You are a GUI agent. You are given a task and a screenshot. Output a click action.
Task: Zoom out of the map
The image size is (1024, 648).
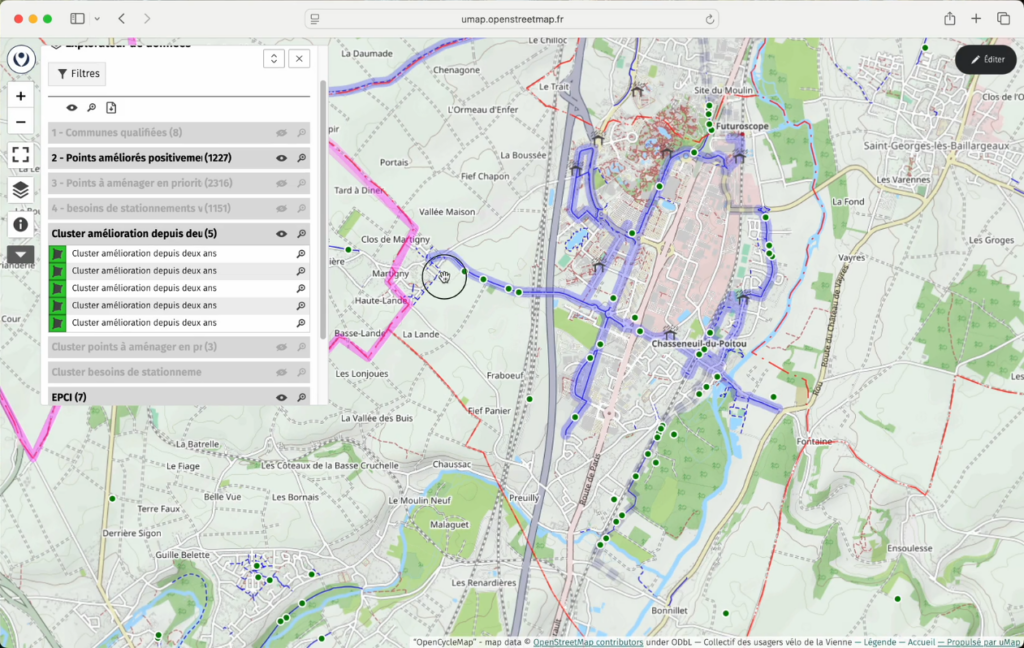click(21, 122)
